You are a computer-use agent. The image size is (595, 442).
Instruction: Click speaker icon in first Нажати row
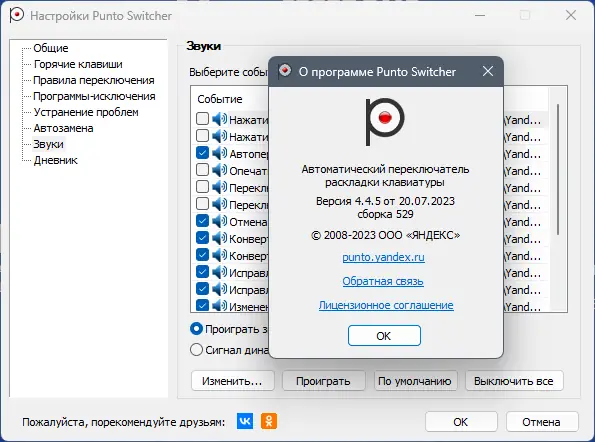pyautogui.click(x=220, y=119)
